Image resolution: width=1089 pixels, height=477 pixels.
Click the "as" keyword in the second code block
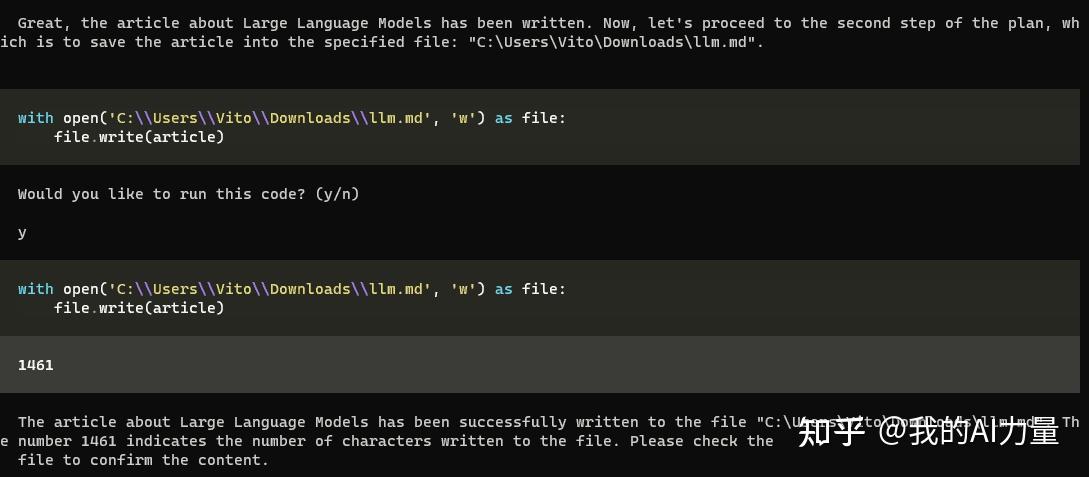coord(504,289)
